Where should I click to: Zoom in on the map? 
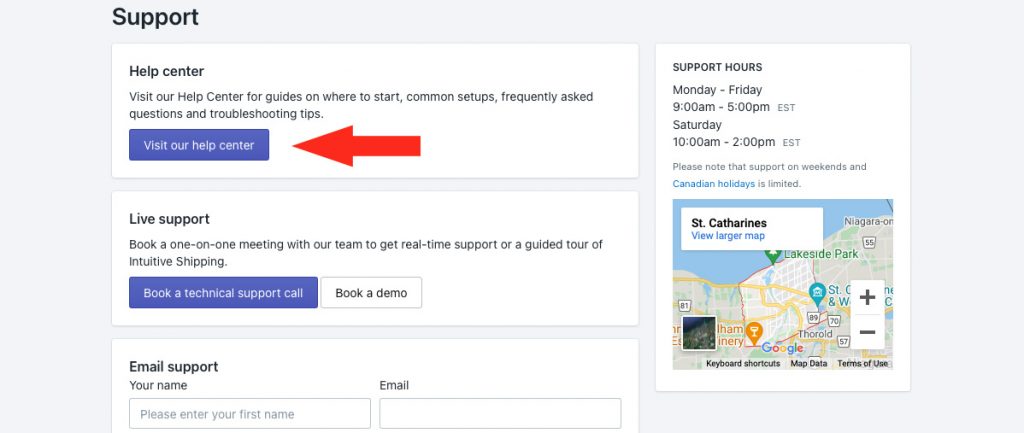[x=867, y=298]
